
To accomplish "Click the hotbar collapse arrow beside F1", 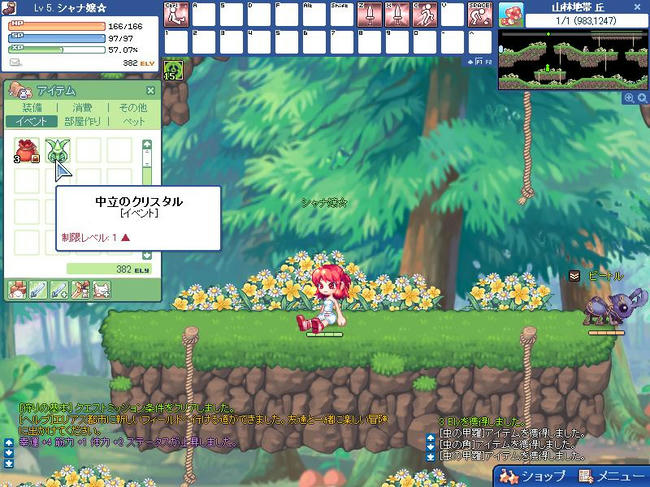I will [x=471, y=62].
